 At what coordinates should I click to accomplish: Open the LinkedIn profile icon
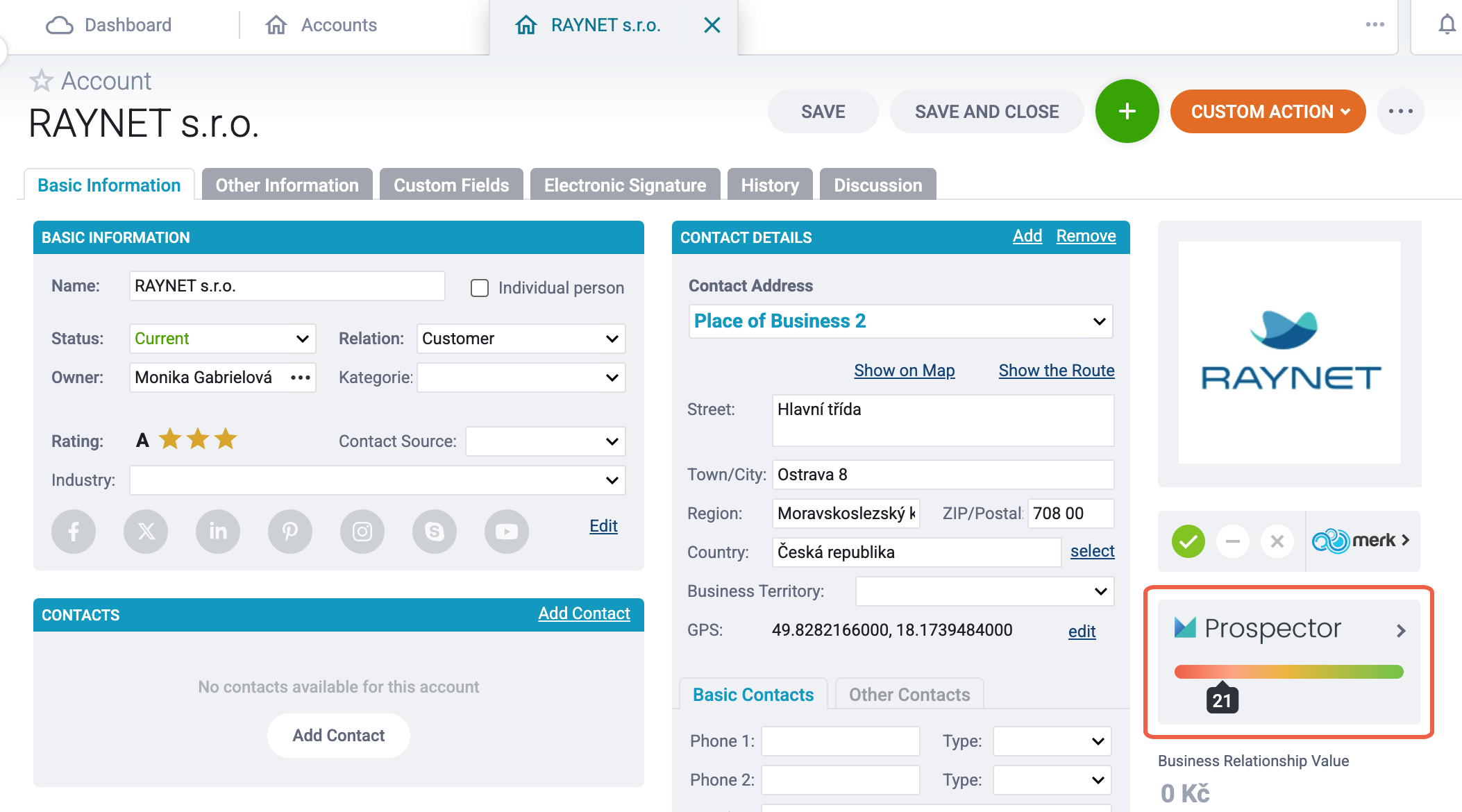(x=218, y=532)
